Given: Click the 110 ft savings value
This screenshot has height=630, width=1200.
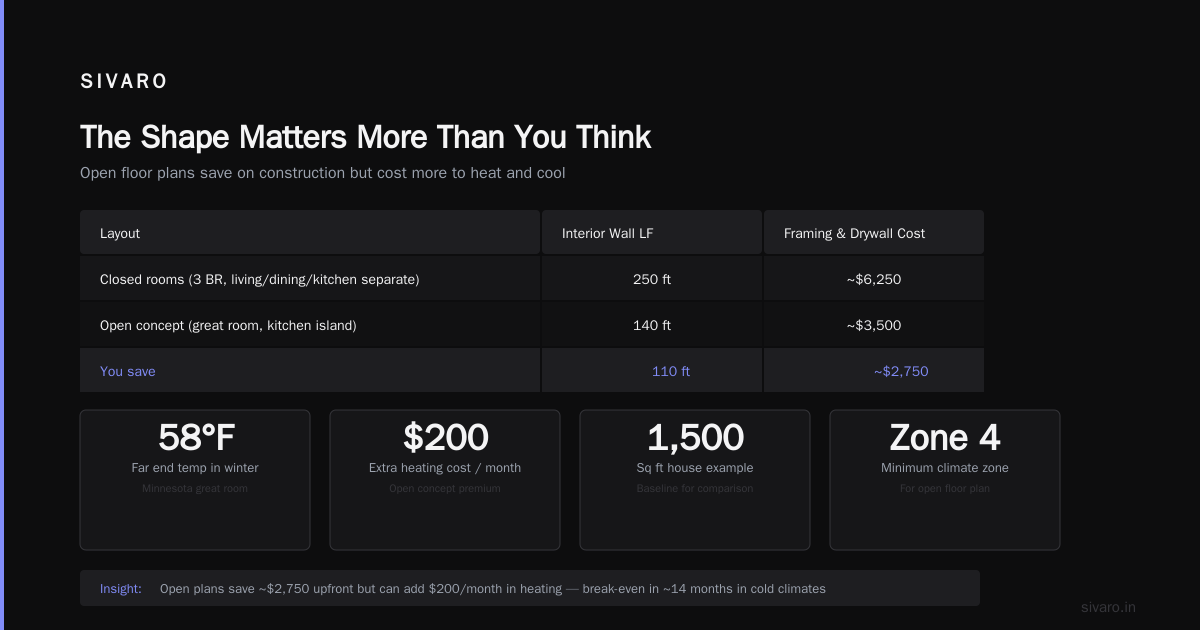Looking at the screenshot, I should click(671, 371).
